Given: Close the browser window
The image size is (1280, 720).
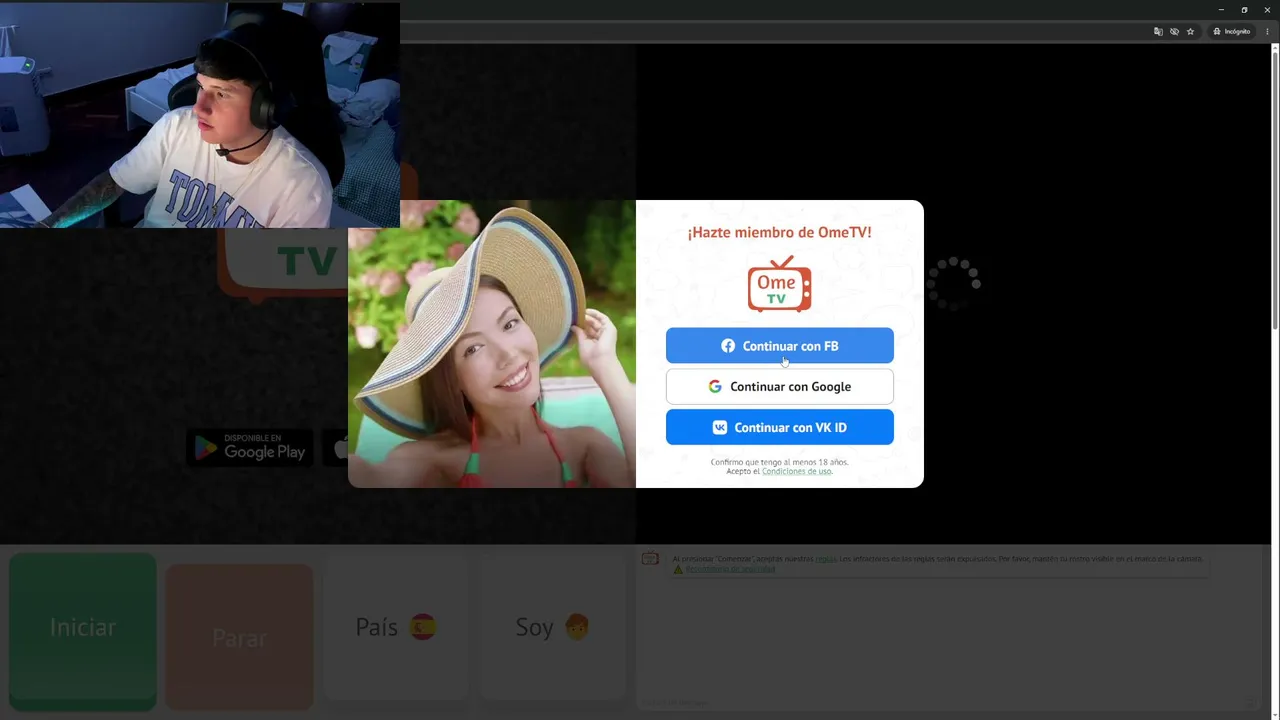Looking at the screenshot, I should coord(1267,10).
